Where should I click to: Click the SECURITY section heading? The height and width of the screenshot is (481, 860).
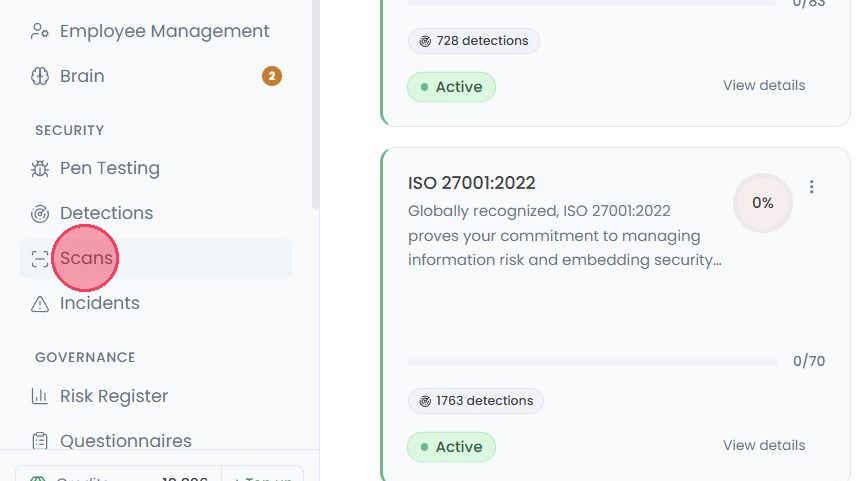click(x=70, y=131)
